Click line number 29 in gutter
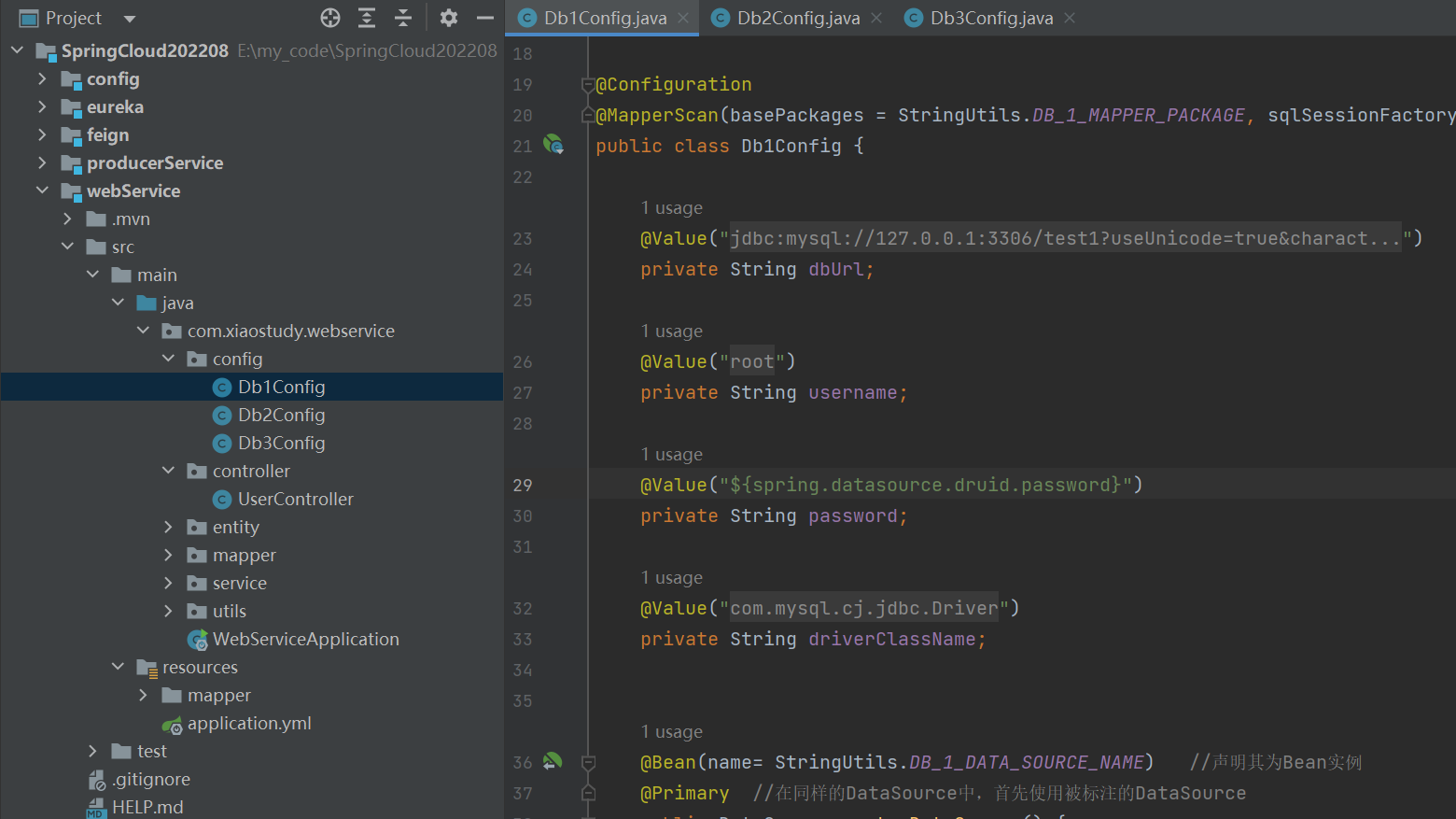This screenshot has height=819, width=1456. pos(523,485)
